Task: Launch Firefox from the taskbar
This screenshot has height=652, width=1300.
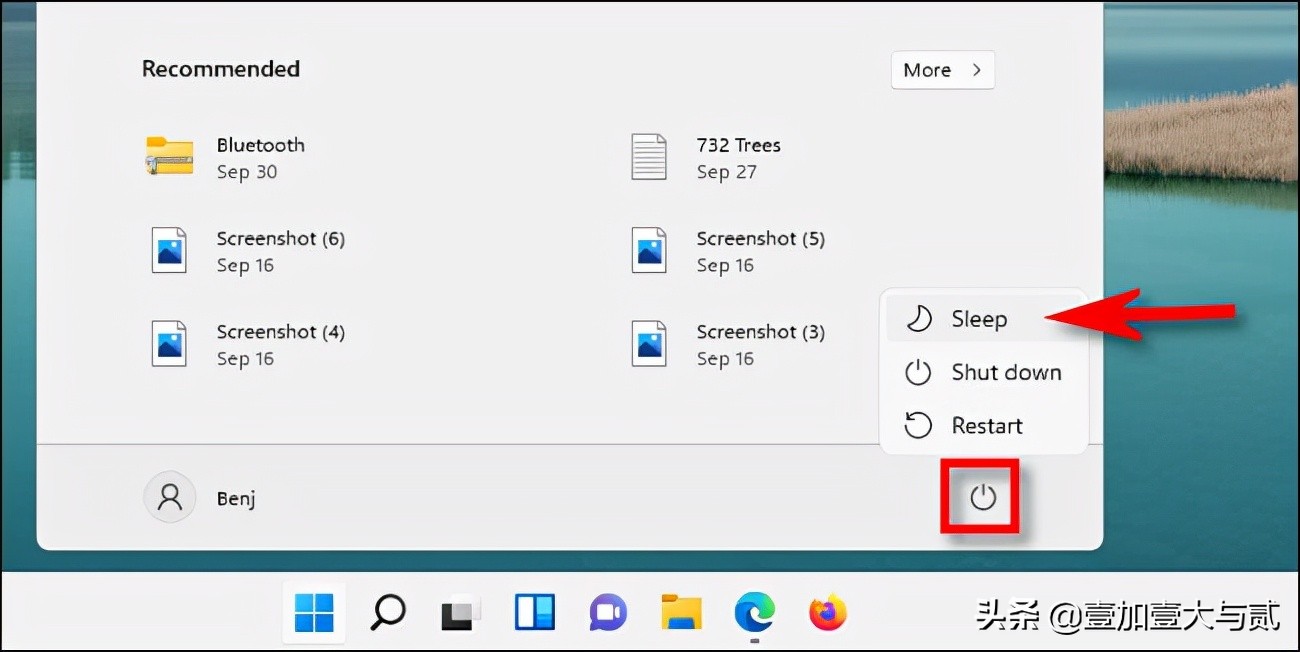Action: 827,613
